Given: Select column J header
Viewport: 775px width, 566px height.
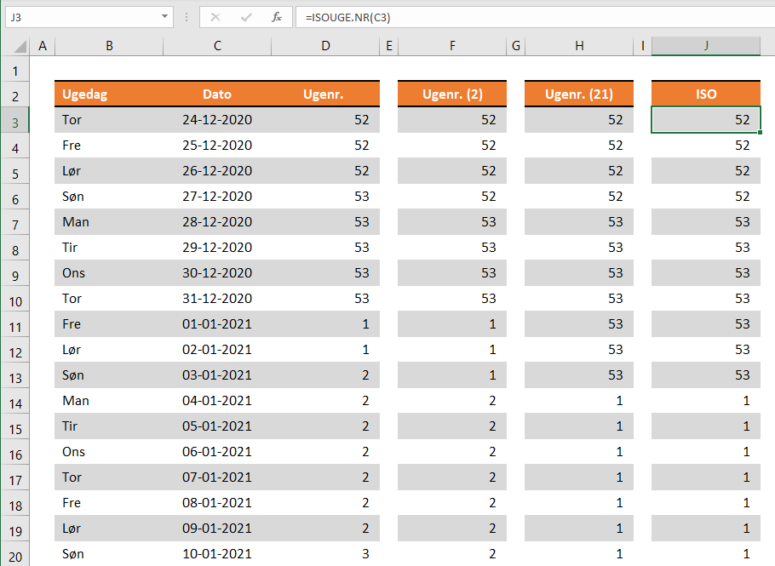Looking at the screenshot, I should [706, 46].
